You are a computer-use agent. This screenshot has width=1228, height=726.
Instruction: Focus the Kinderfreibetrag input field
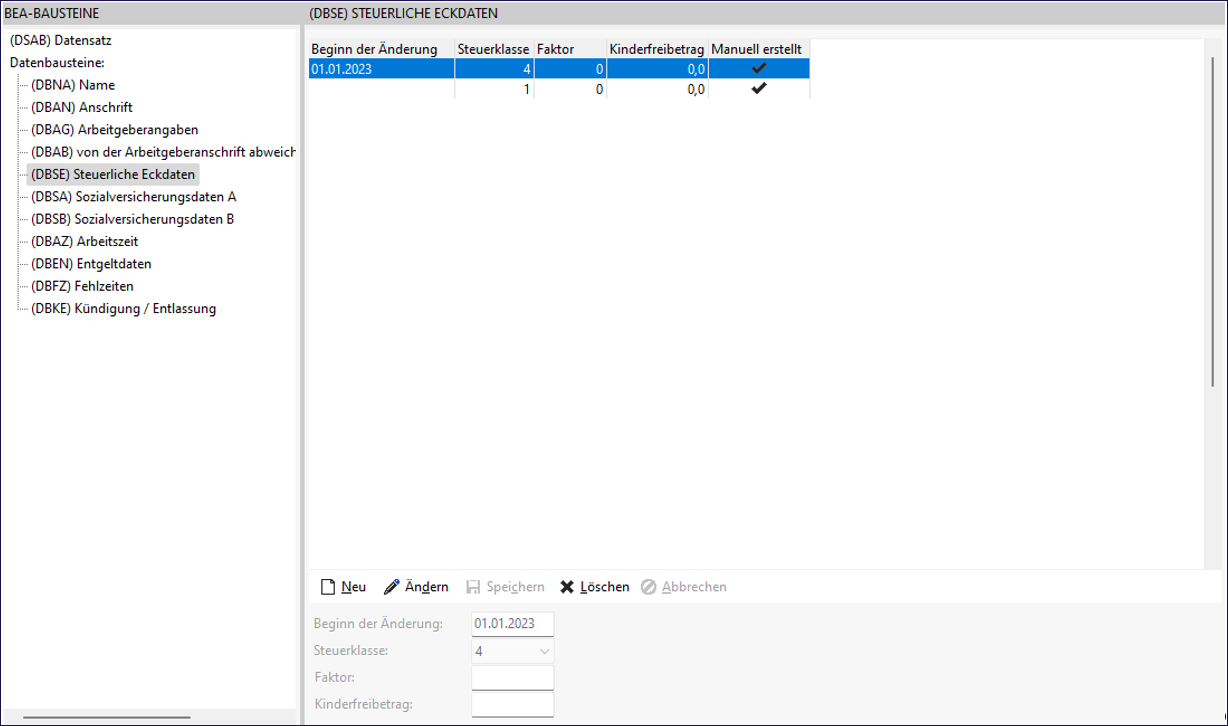coord(512,704)
